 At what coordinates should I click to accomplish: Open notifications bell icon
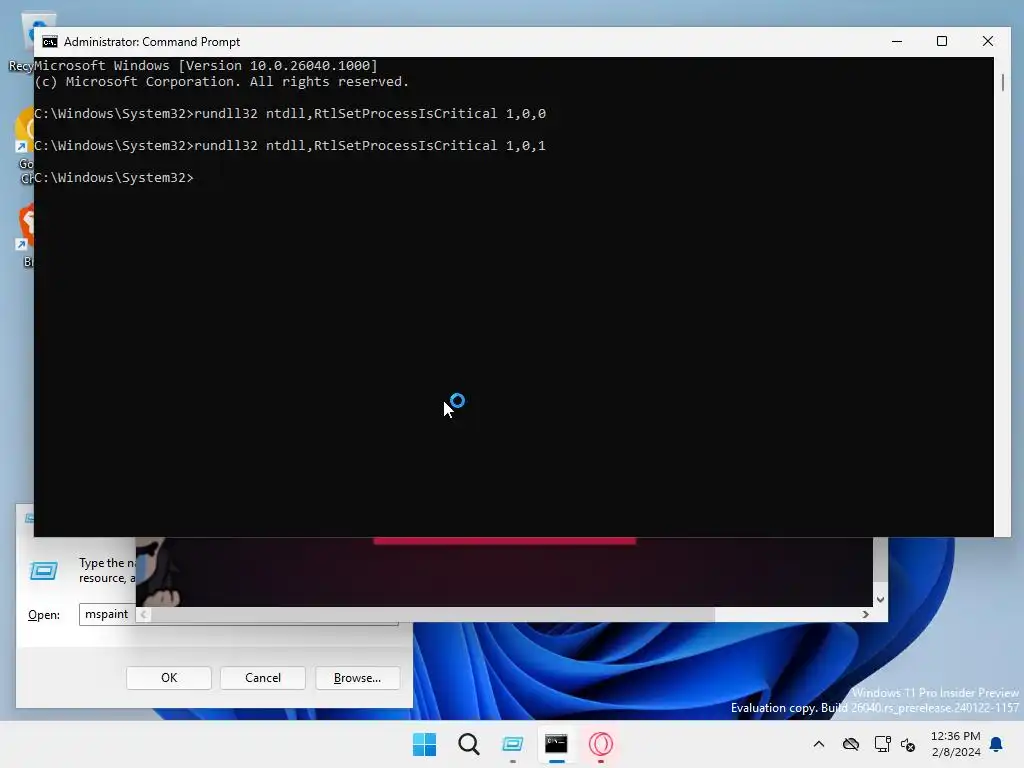point(997,744)
